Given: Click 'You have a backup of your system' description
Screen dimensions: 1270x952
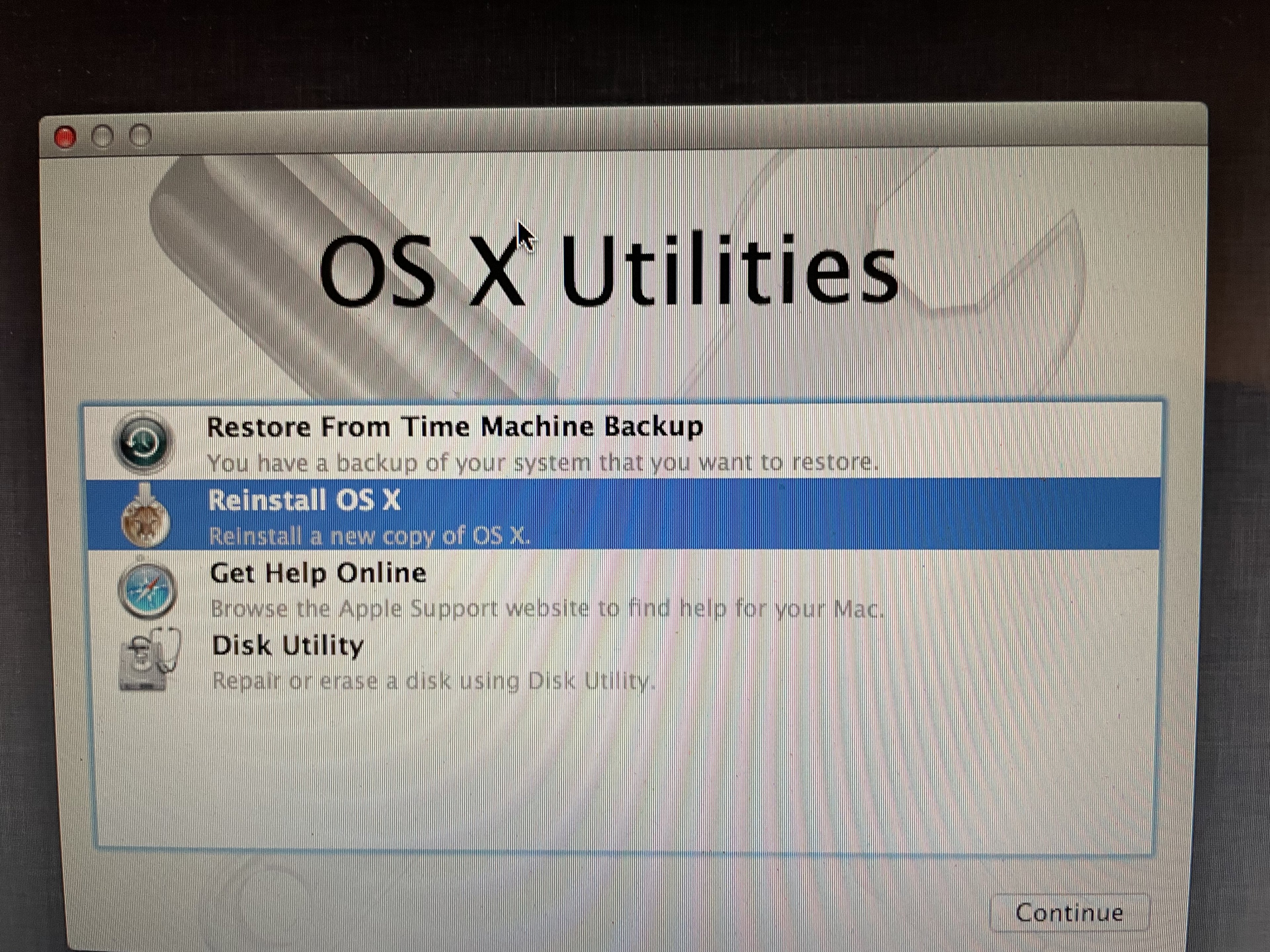Looking at the screenshot, I should 543,462.
